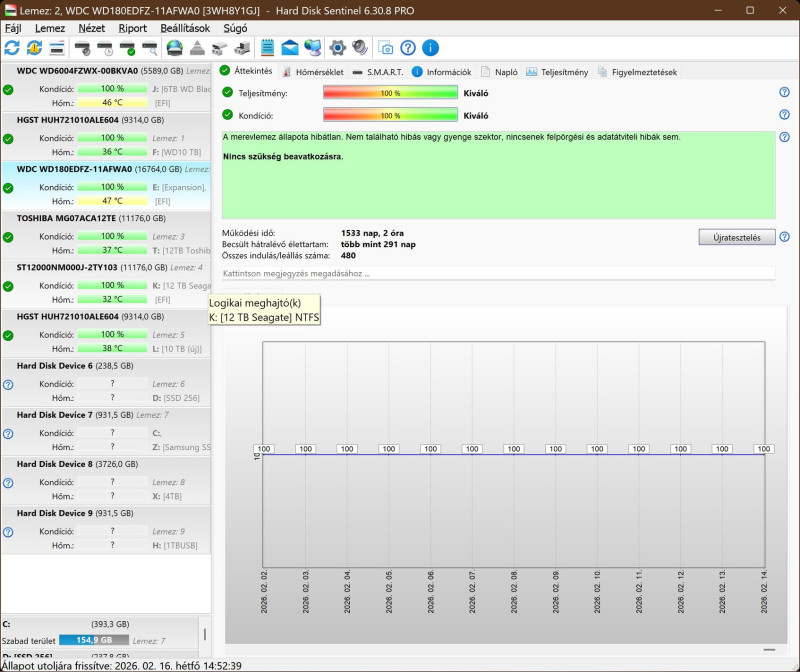Open the Súgó menu
Image resolution: width=800 pixels, height=672 pixels.
tap(235, 28)
